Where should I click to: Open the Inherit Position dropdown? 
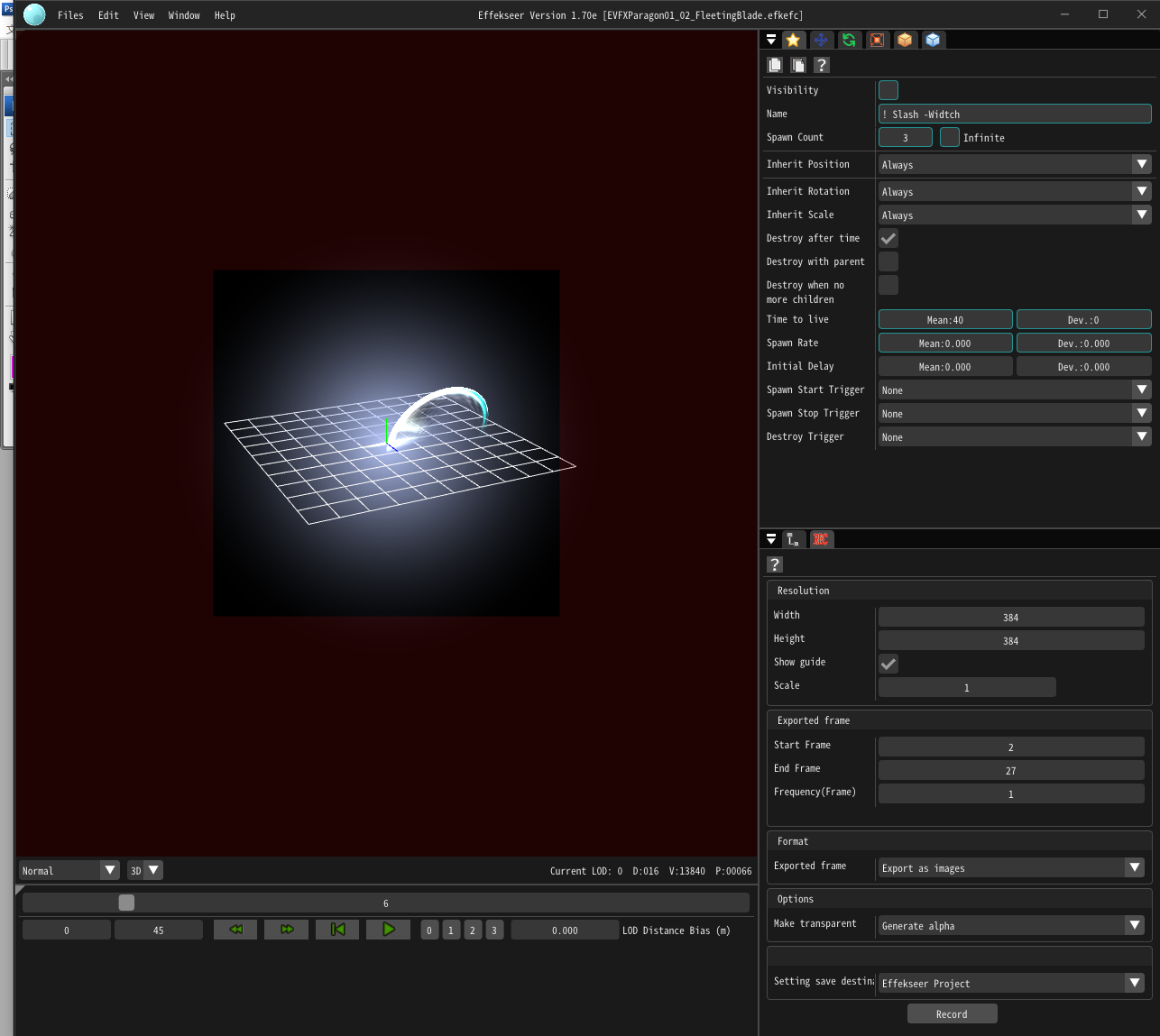point(1015,164)
